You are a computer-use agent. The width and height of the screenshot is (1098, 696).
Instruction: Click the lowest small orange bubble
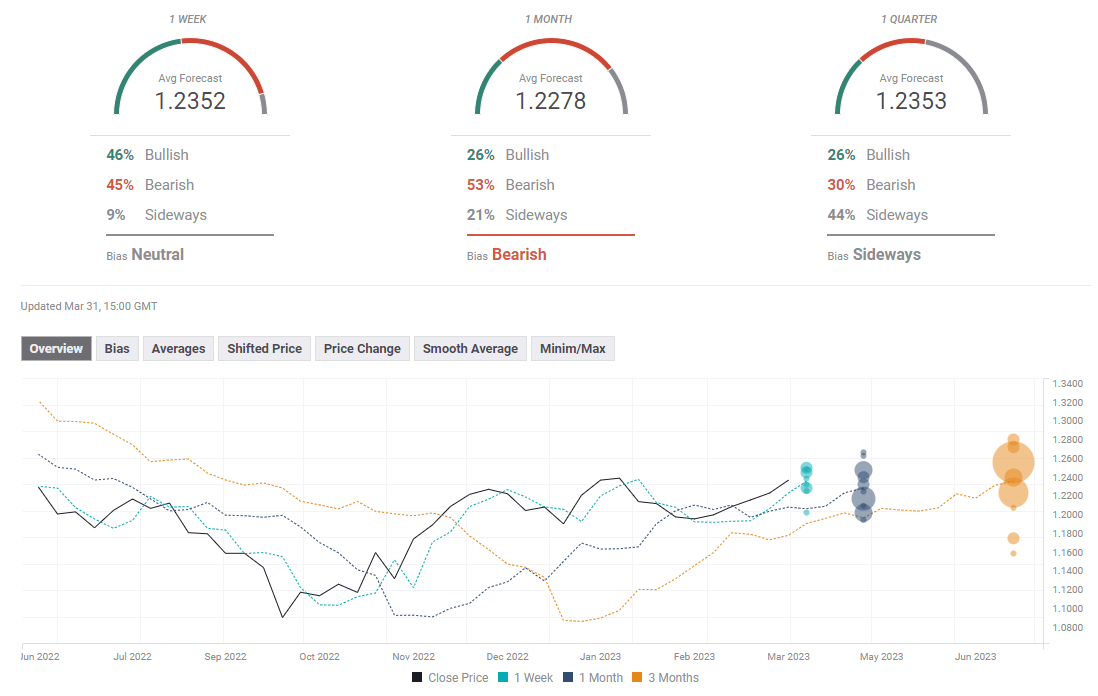[1013, 553]
